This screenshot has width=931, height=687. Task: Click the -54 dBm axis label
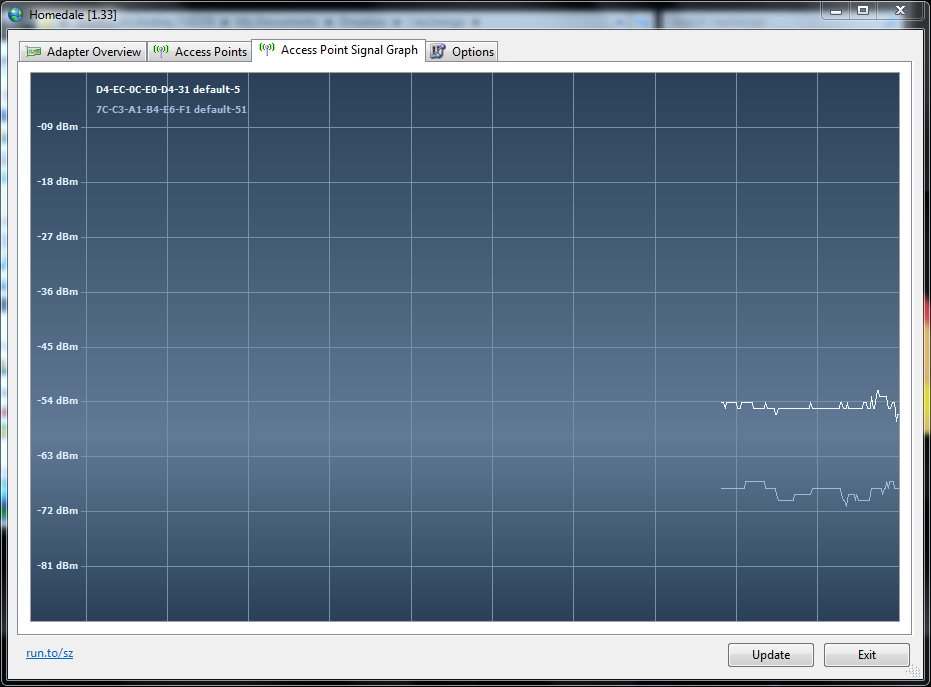(x=58, y=400)
